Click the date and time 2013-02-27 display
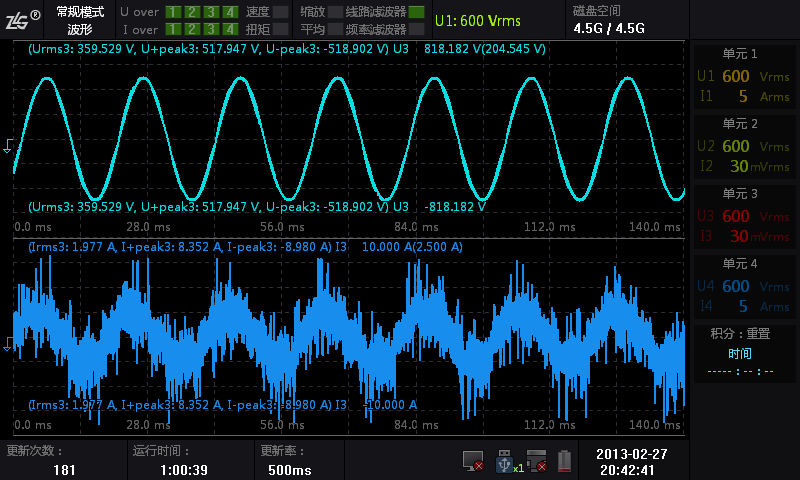This screenshot has height=480, width=800. coord(632,462)
